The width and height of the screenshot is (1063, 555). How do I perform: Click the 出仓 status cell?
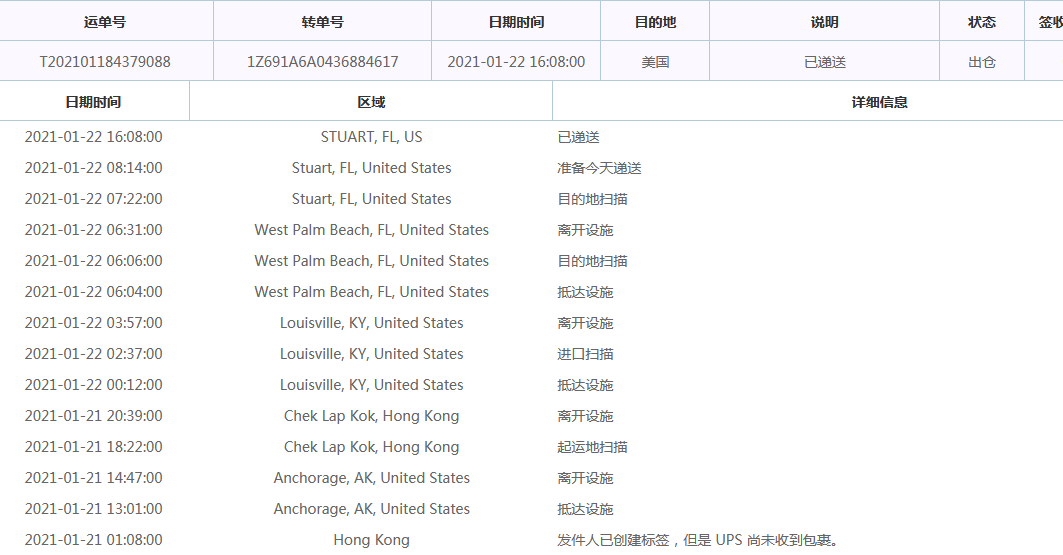click(982, 62)
